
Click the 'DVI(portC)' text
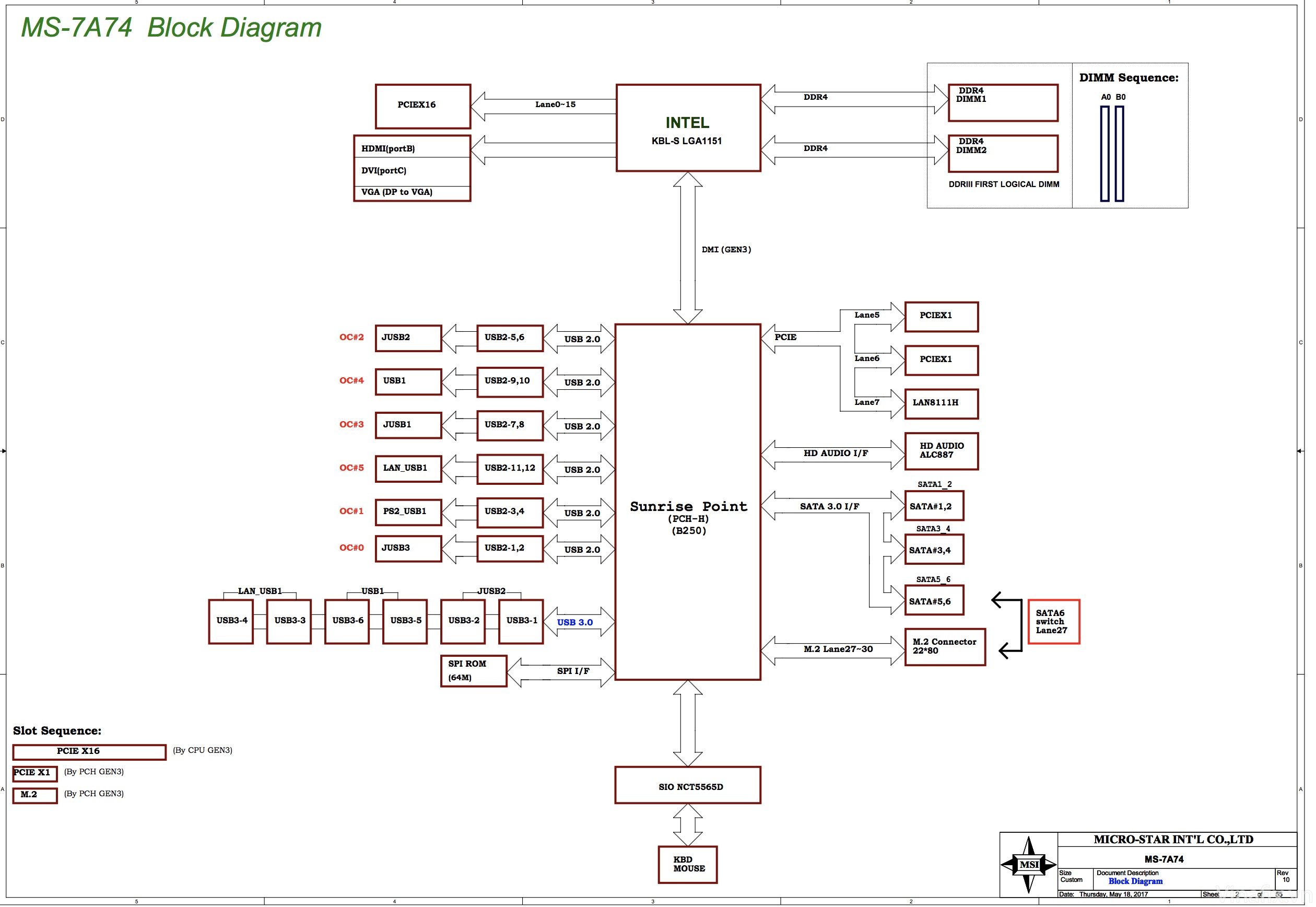383,170
